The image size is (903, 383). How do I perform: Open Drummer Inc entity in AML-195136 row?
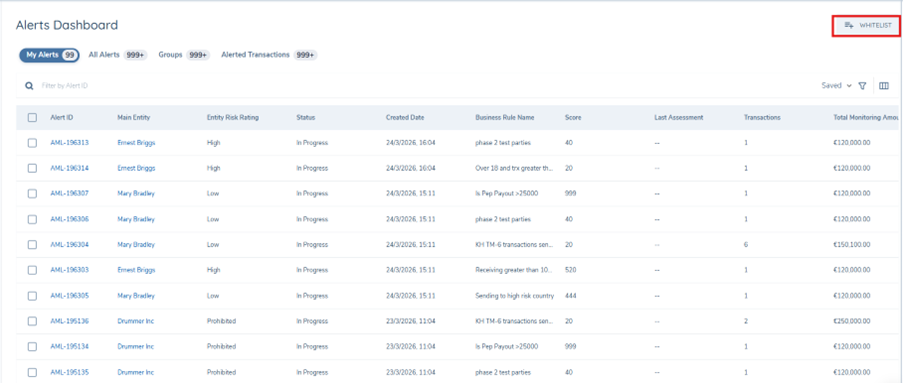click(135, 321)
